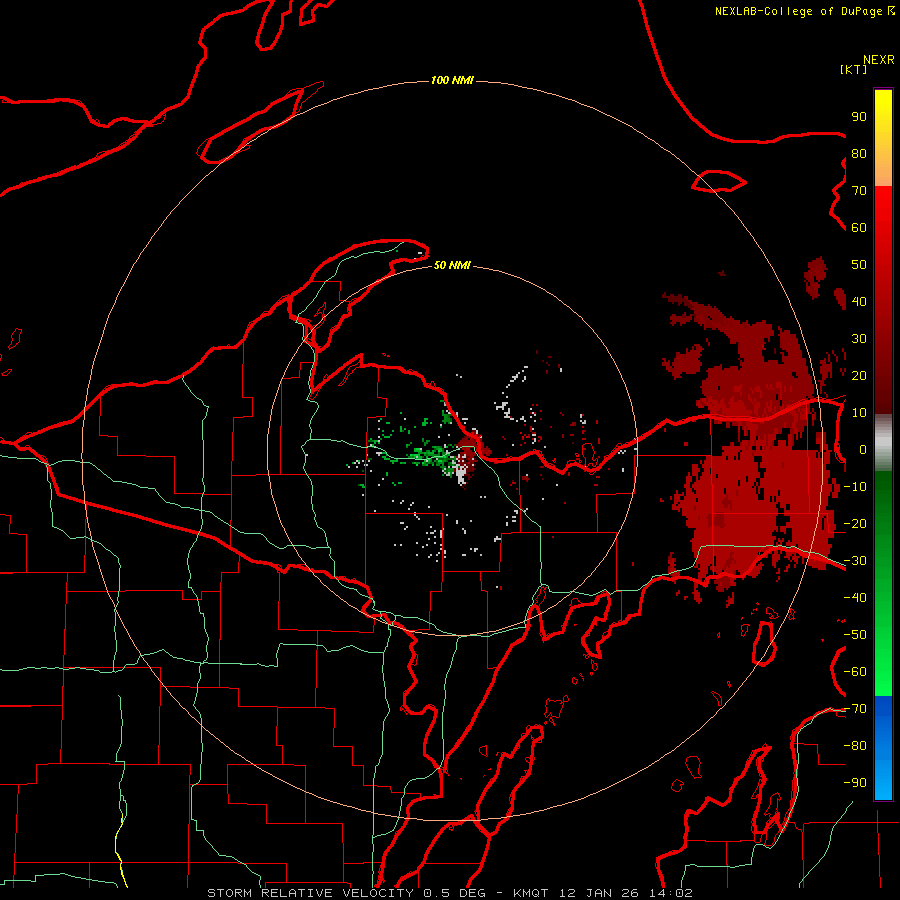Viewport: 900px width, 900px height.
Task: Click the 80 value on the color scale
Action: (859, 153)
